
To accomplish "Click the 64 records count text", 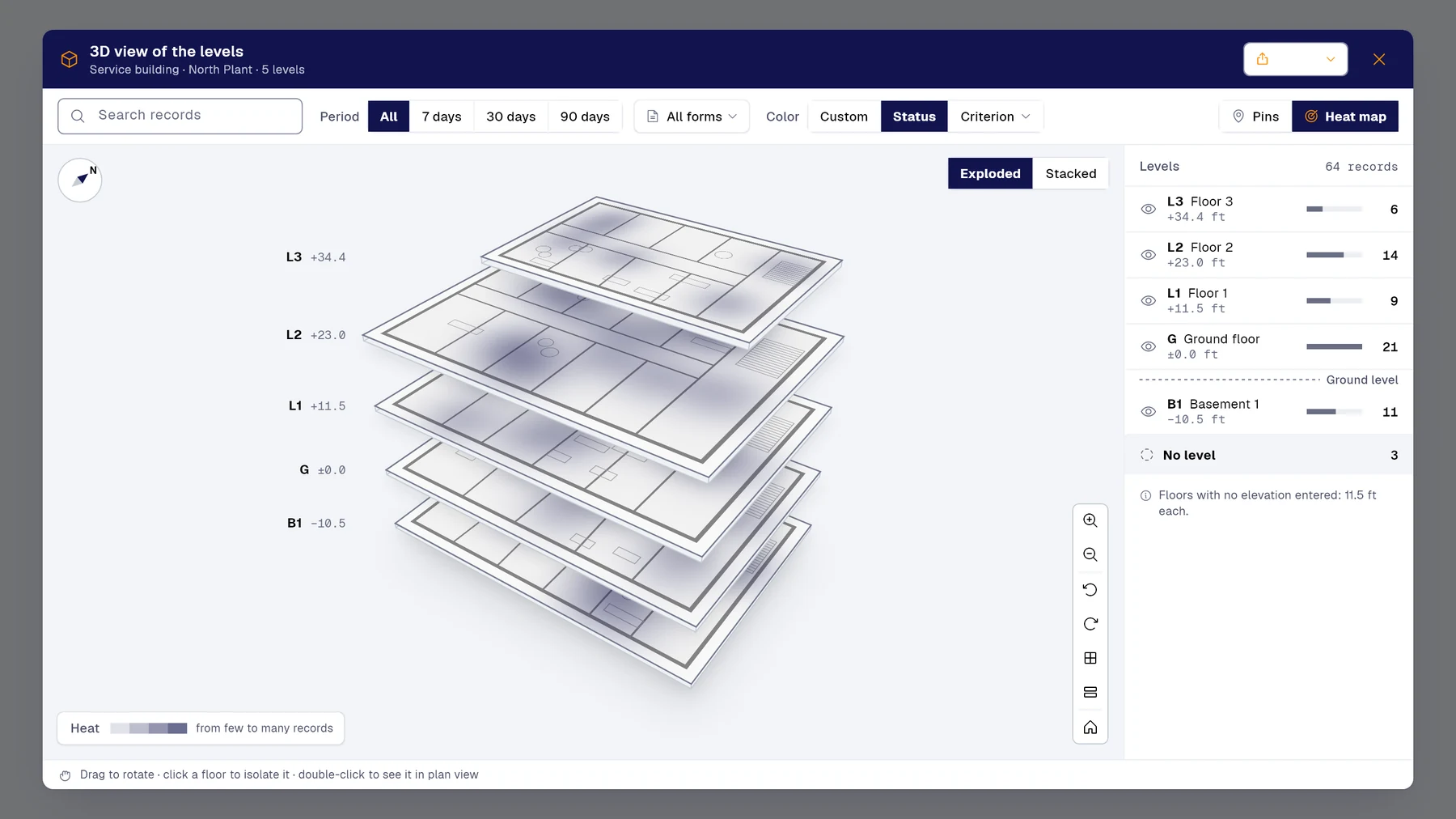I will [x=1361, y=167].
